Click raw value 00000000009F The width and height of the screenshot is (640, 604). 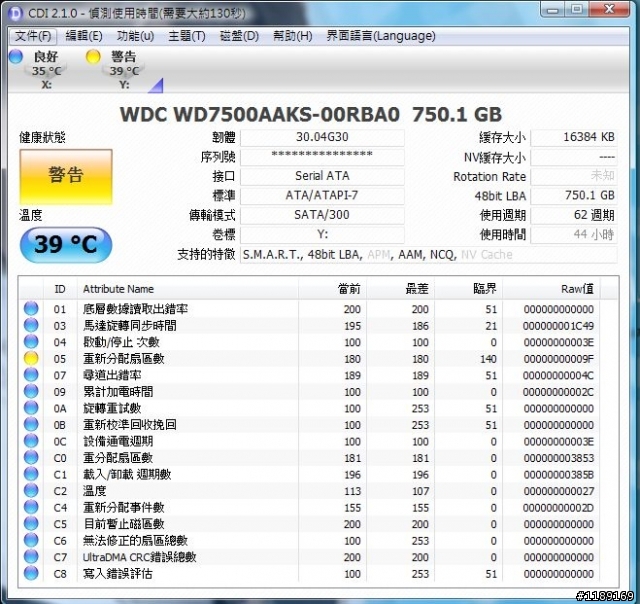[558, 359]
